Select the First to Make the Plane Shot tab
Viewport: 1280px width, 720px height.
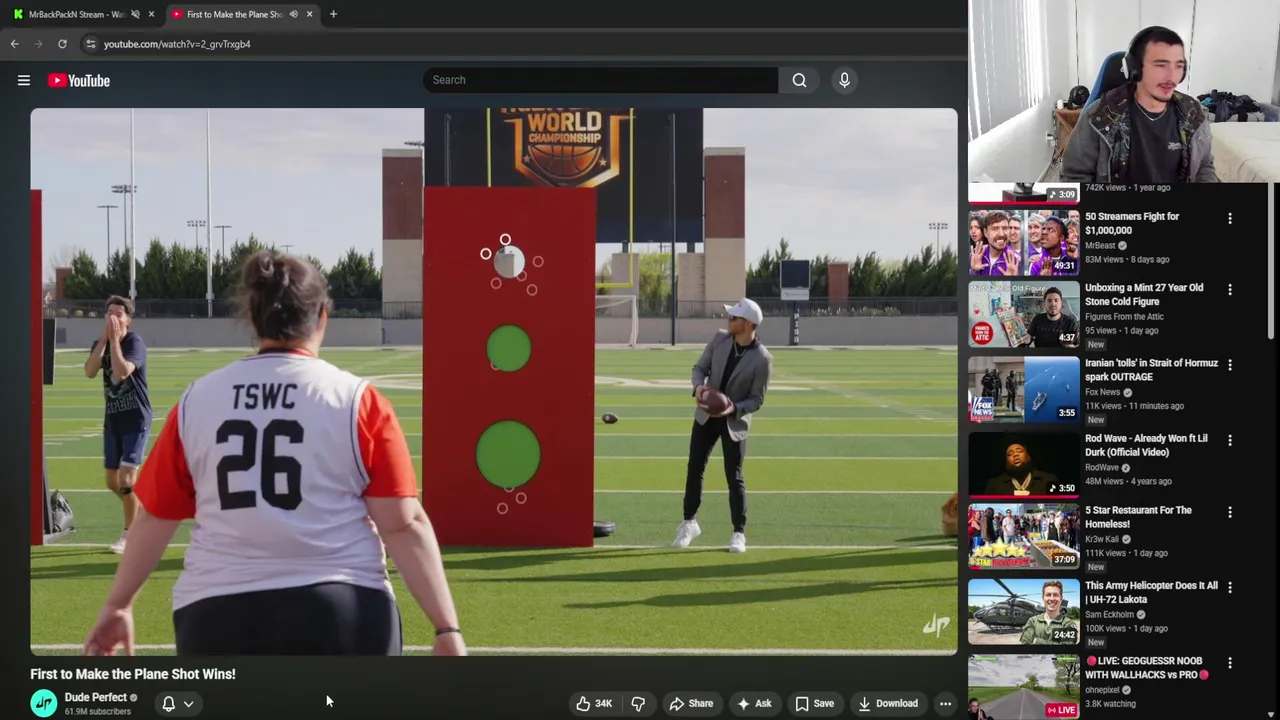click(x=234, y=14)
